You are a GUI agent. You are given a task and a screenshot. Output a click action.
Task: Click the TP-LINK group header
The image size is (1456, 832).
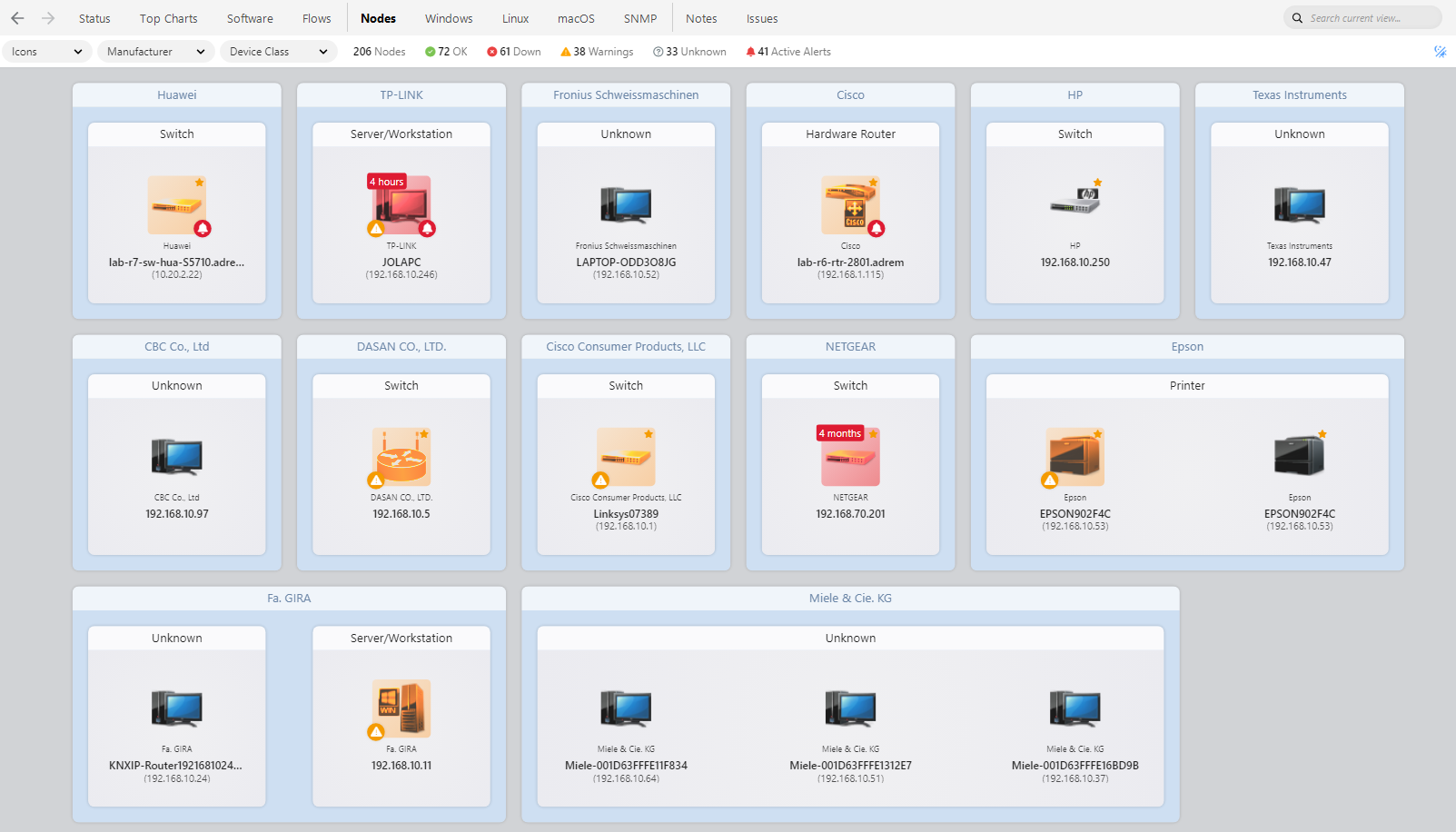click(x=401, y=94)
